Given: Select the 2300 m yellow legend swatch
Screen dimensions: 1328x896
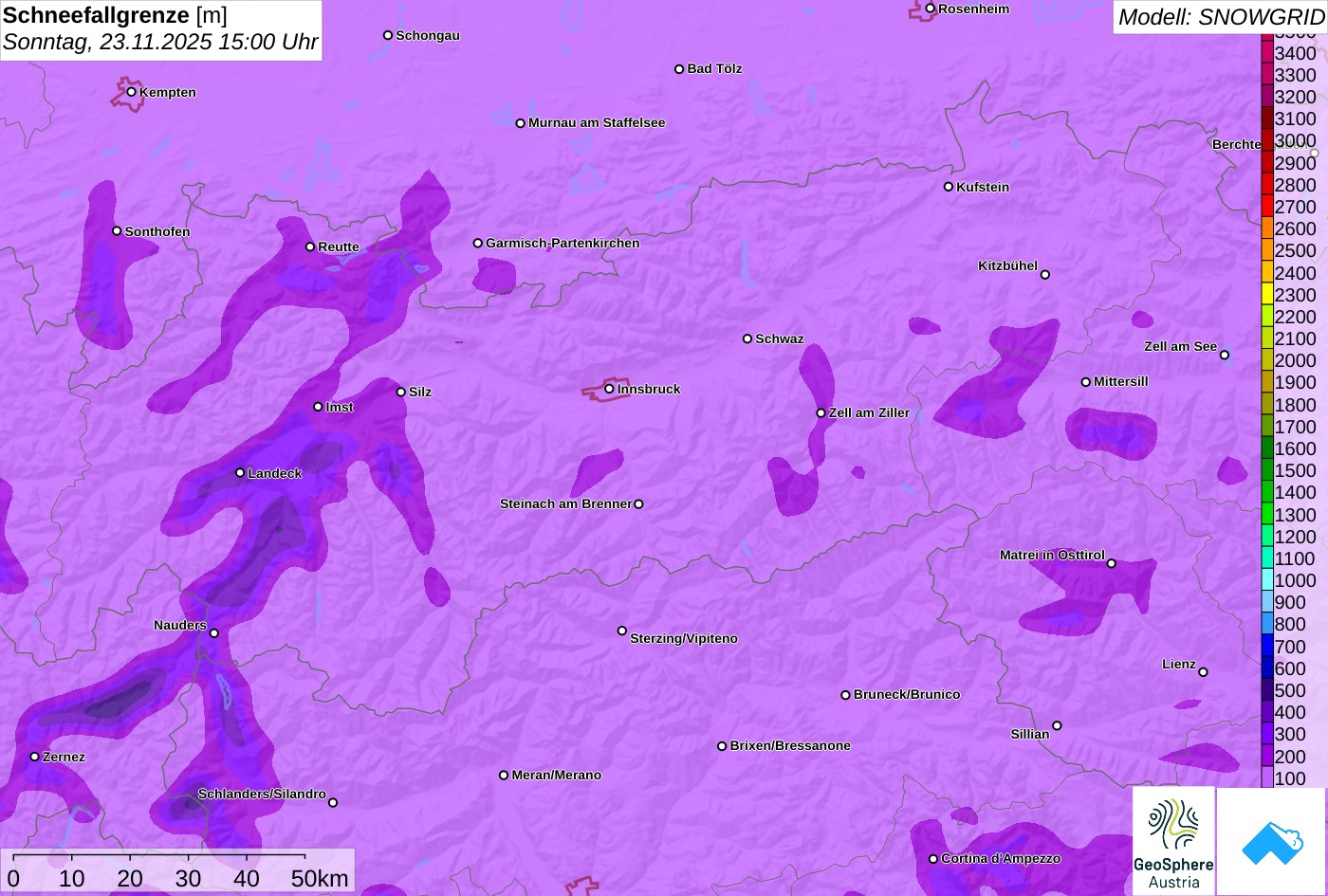Looking at the screenshot, I should pos(1267,295).
